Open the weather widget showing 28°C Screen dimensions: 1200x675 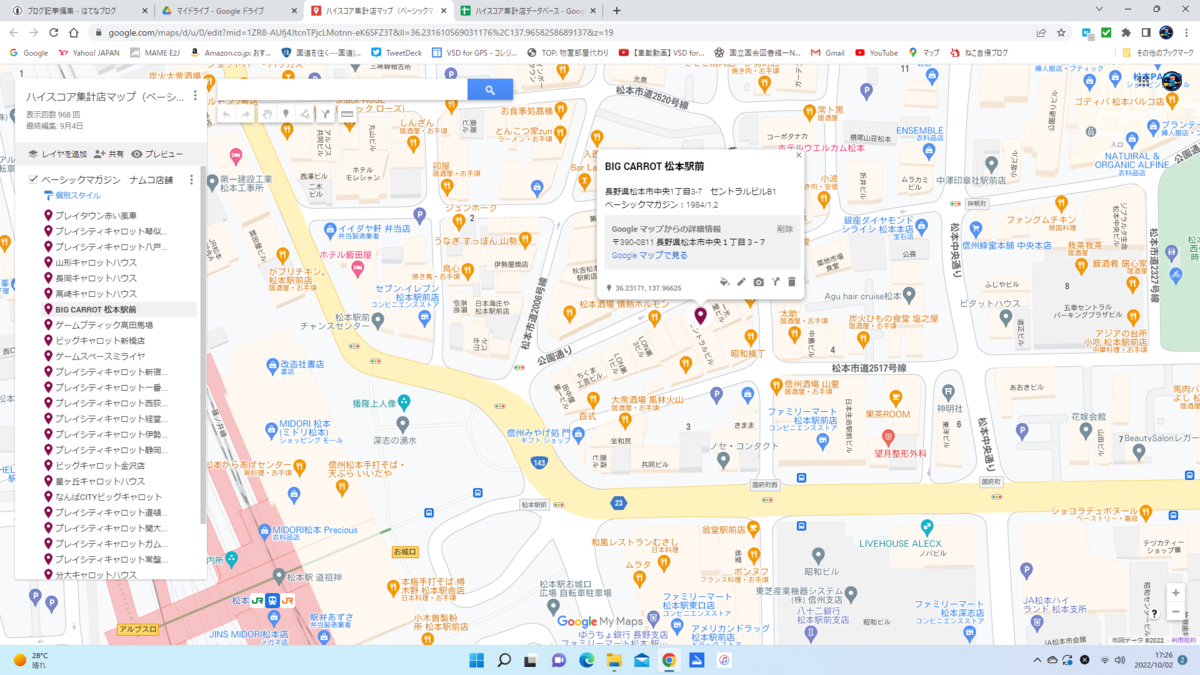[32, 660]
